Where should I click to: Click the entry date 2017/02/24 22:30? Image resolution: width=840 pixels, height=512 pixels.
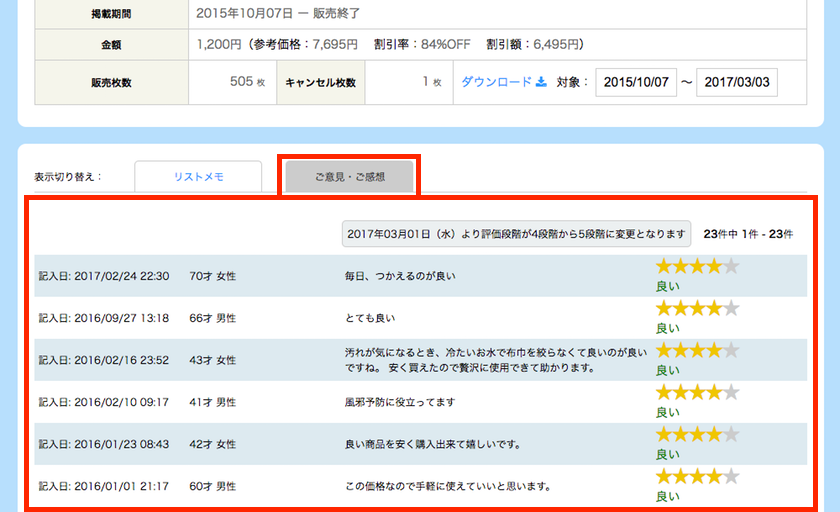(104, 276)
